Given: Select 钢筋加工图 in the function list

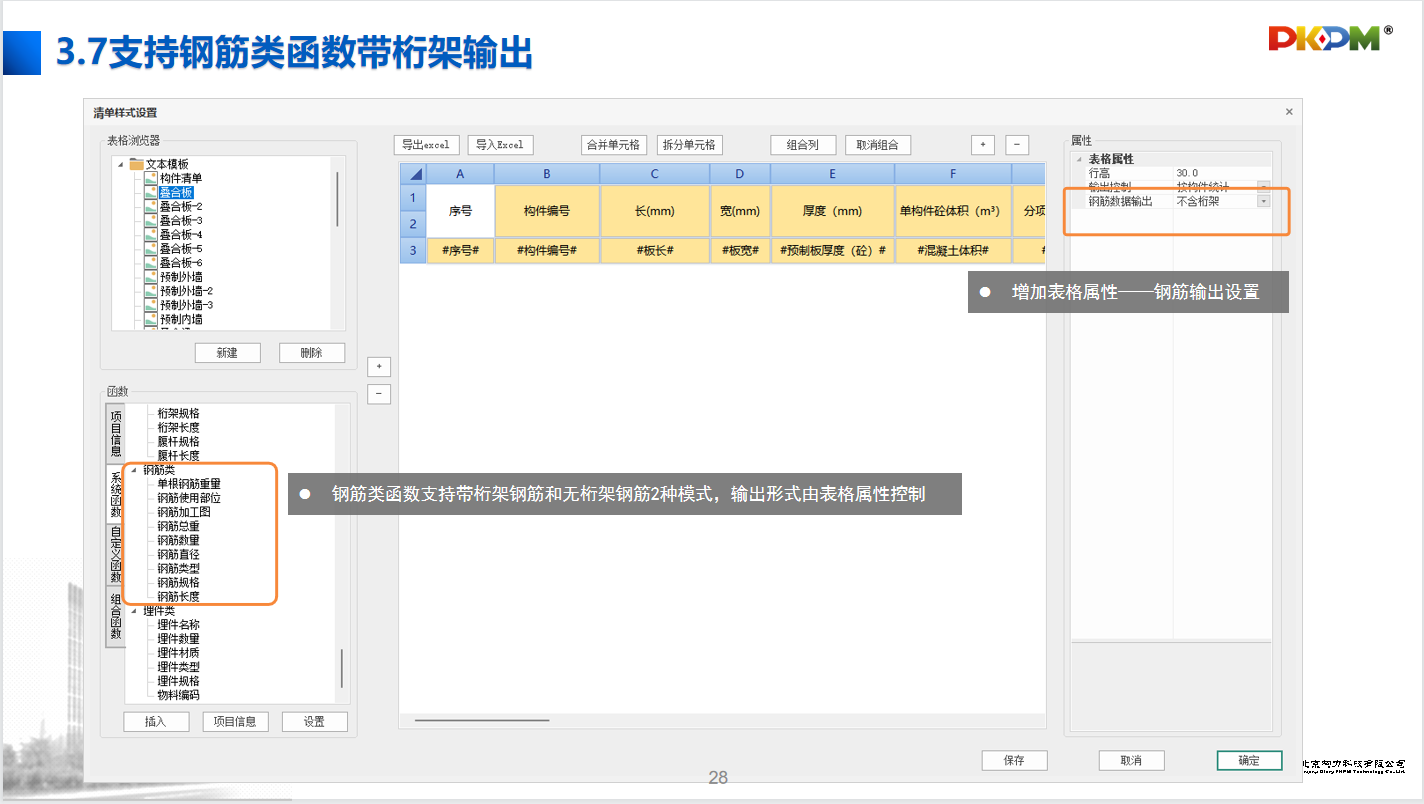Looking at the screenshot, I should tap(184, 512).
